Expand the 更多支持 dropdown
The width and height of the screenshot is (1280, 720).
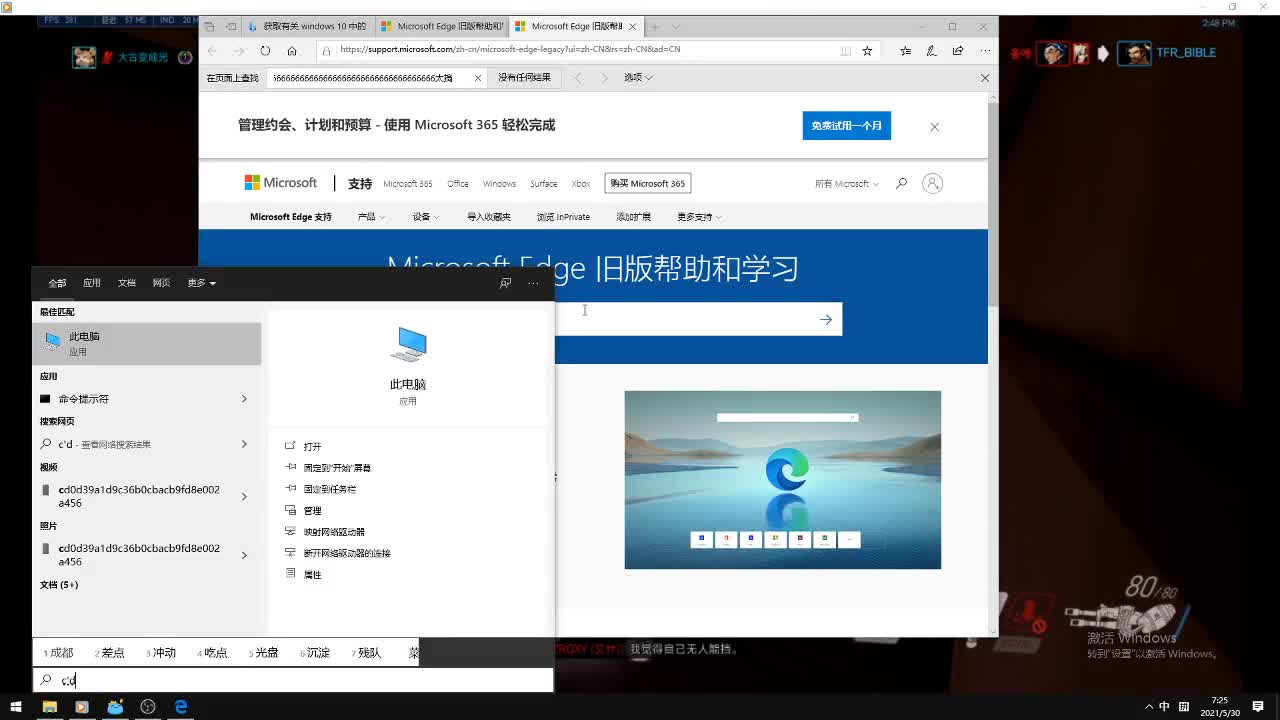pos(699,217)
